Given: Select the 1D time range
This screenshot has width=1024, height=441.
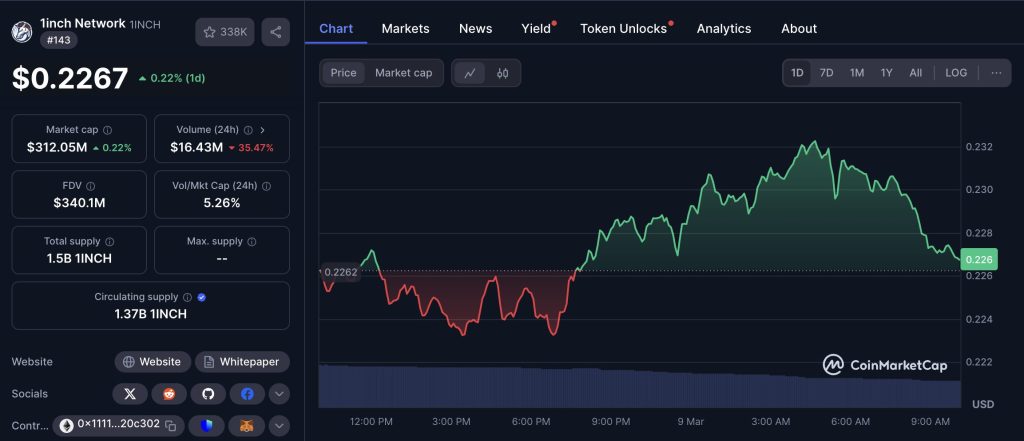Looking at the screenshot, I should tap(797, 73).
